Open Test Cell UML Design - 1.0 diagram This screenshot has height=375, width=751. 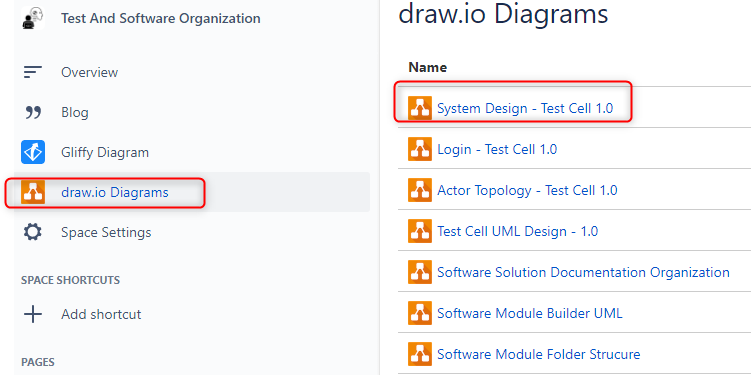pos(518,231)
